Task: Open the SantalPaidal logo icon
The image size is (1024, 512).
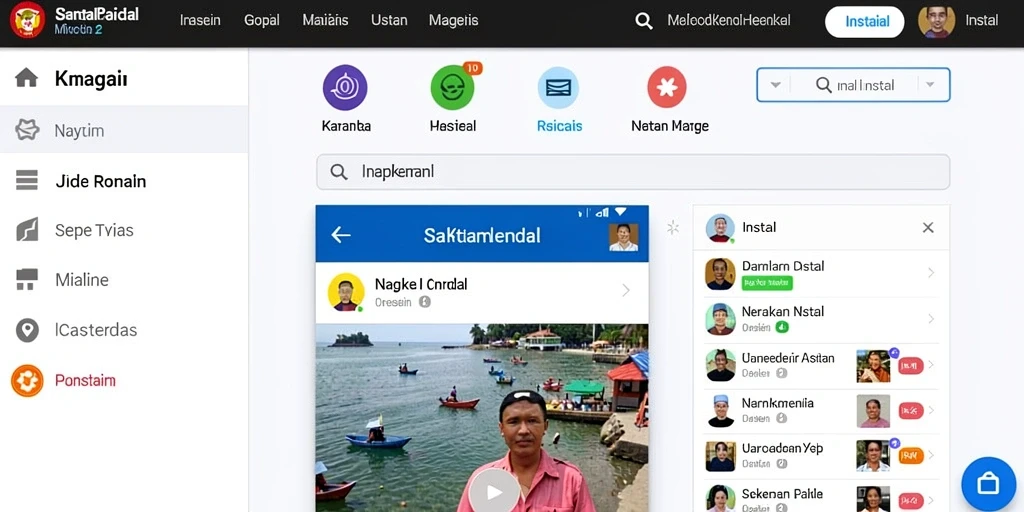Action: click(x=27, y=20)
